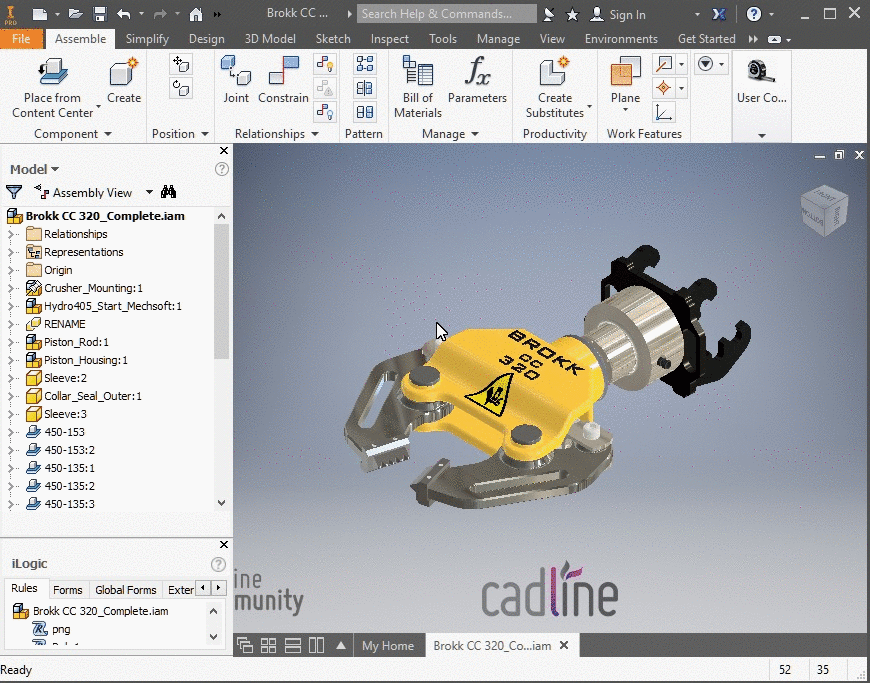Open the Forms tab in iLogic
The height and width of the screenshot is (683, 870).
68,590
